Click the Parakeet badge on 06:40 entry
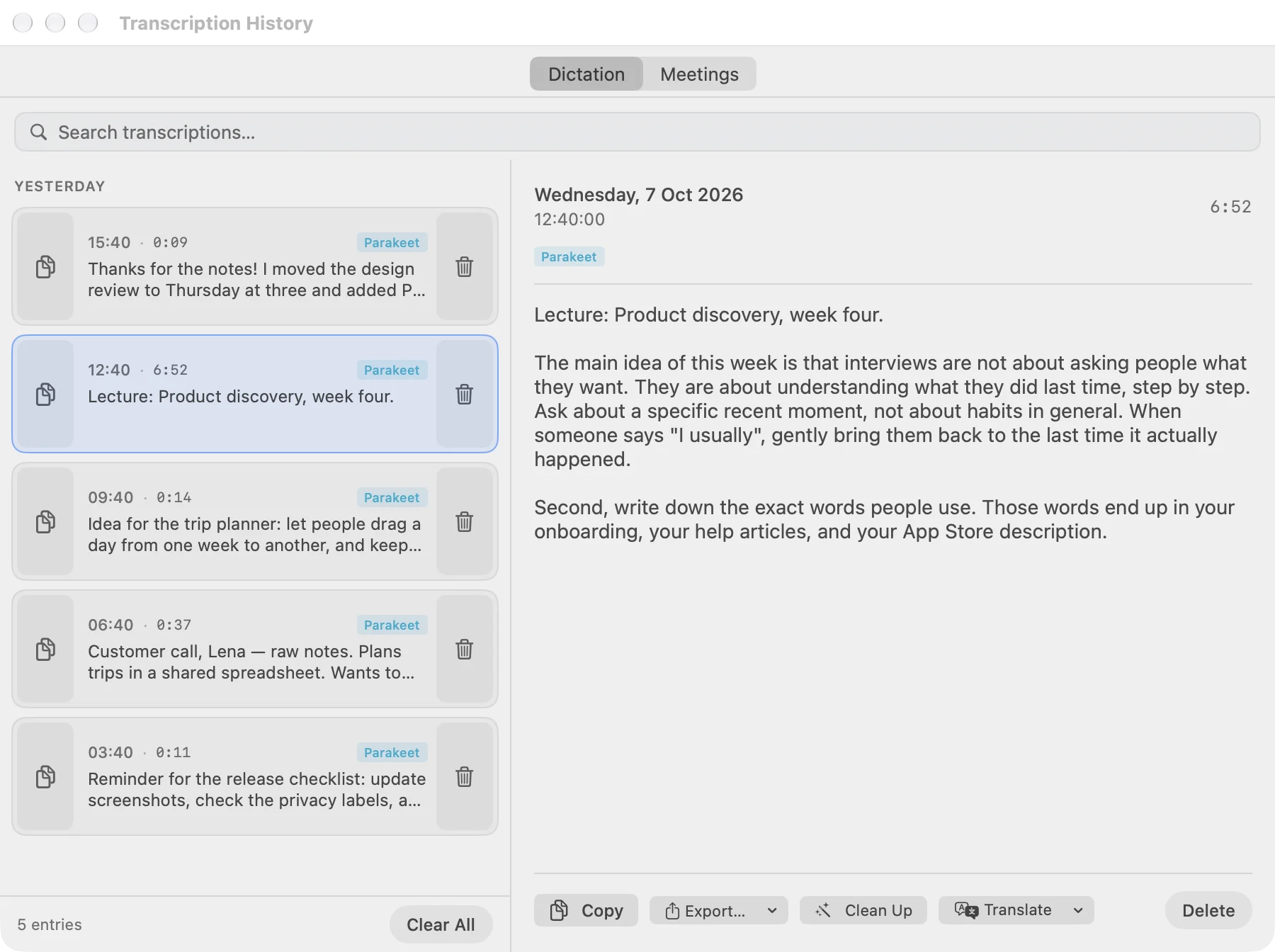The width and height of the screenshot is (1275, 952). [x=392, y=625]
